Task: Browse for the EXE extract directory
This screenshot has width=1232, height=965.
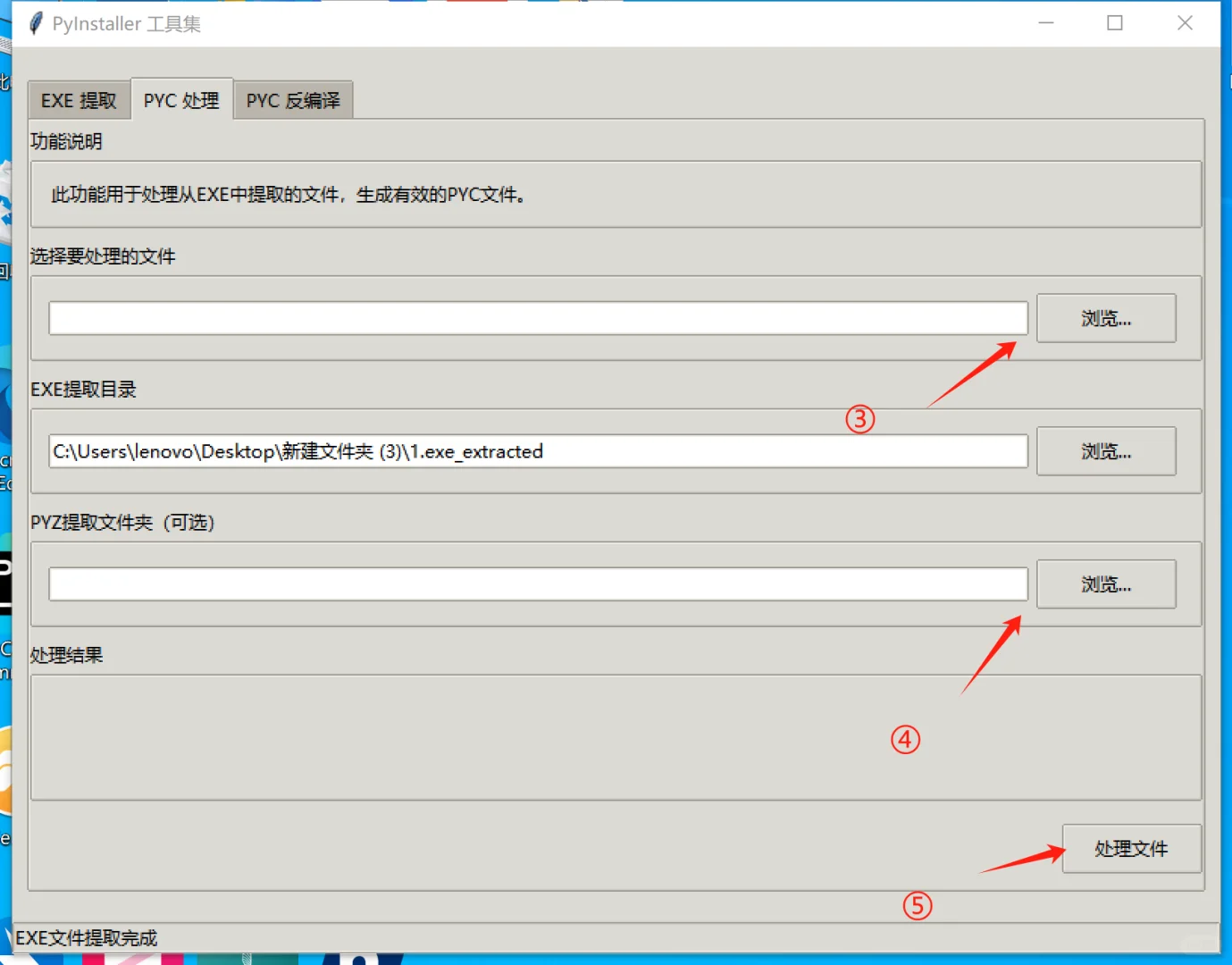Action: (x=1106, y=451)
